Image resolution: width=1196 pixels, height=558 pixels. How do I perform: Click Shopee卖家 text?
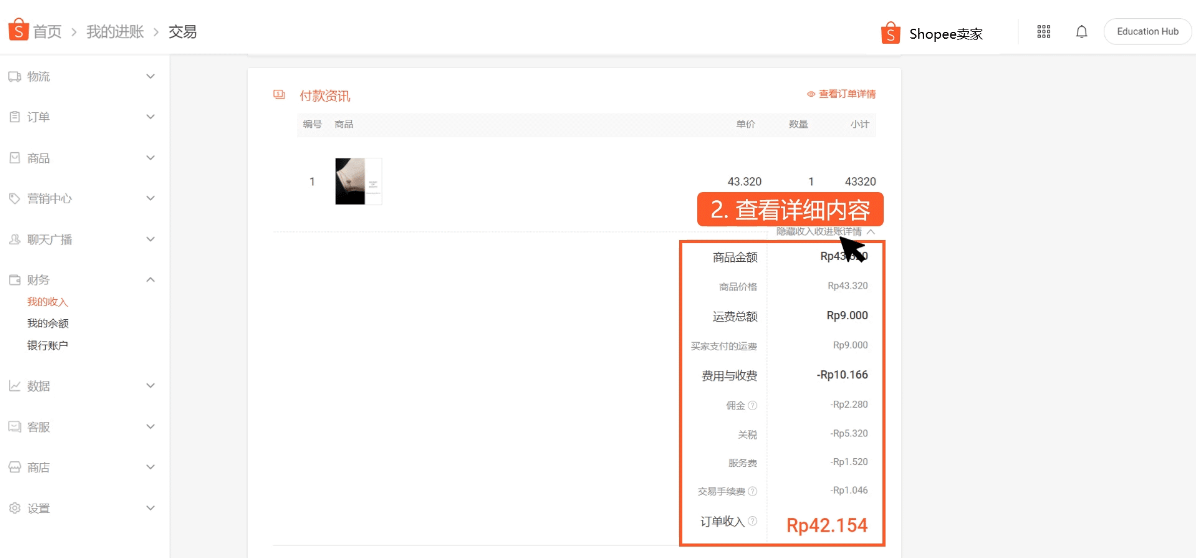click(946, 34)
